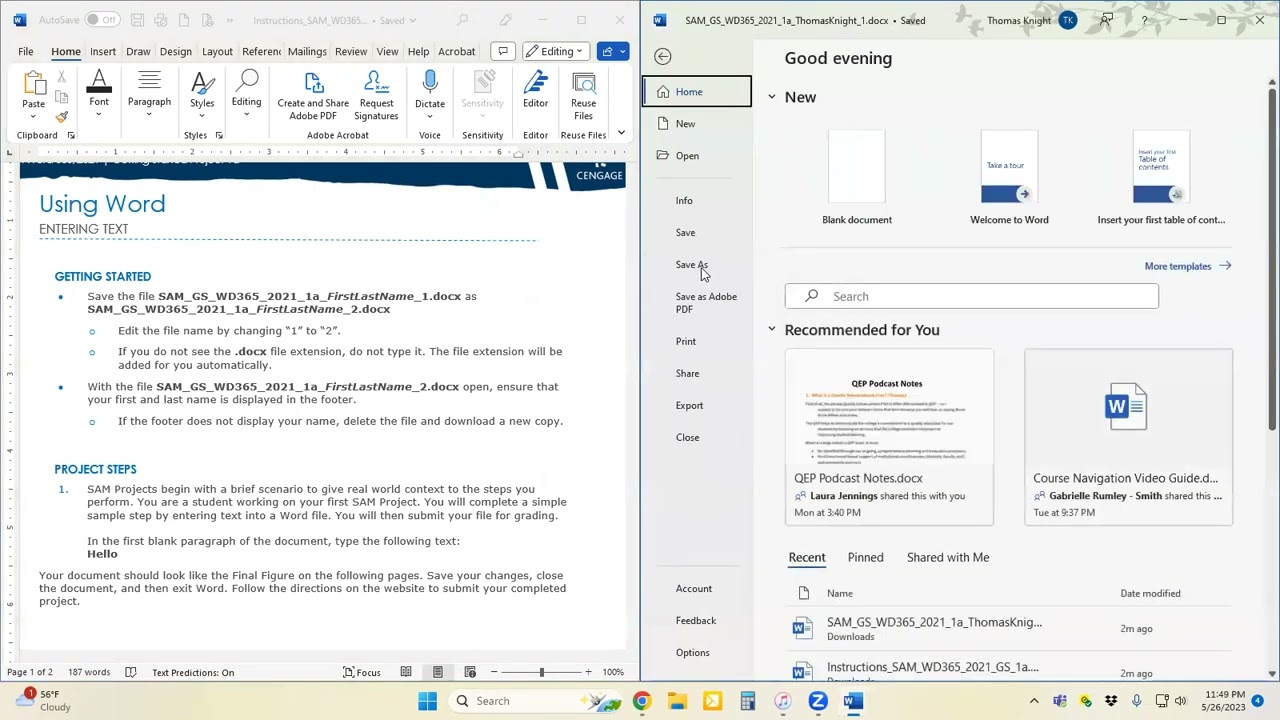
Task: Switch to the Layout ribbon tab
Action: pos(217,51)
